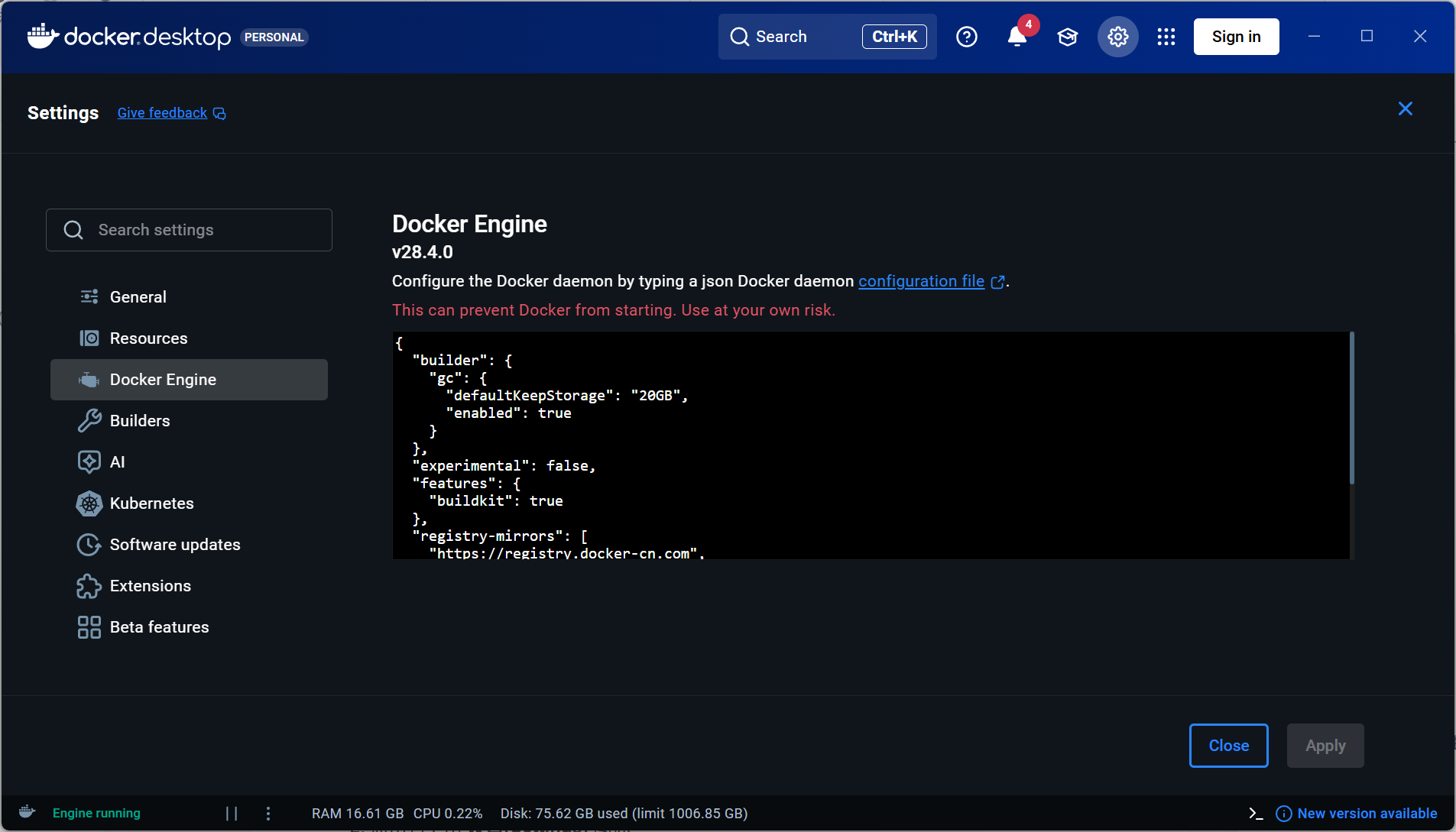Click the Disk 75.62 GB used status entry

pyautogui.click(x=624, y=813)
